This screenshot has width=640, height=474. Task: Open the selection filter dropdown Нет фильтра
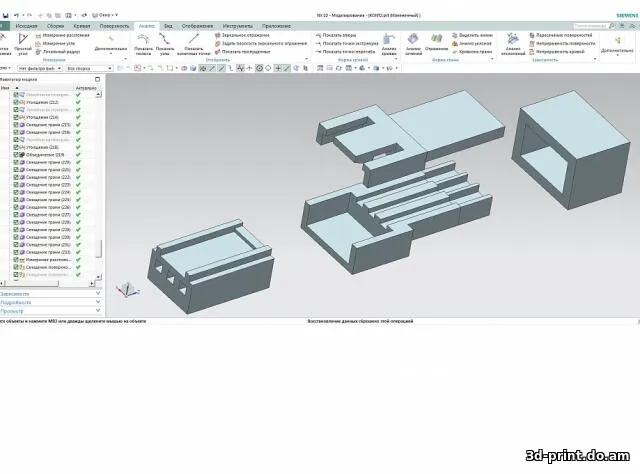coord(40,68)
